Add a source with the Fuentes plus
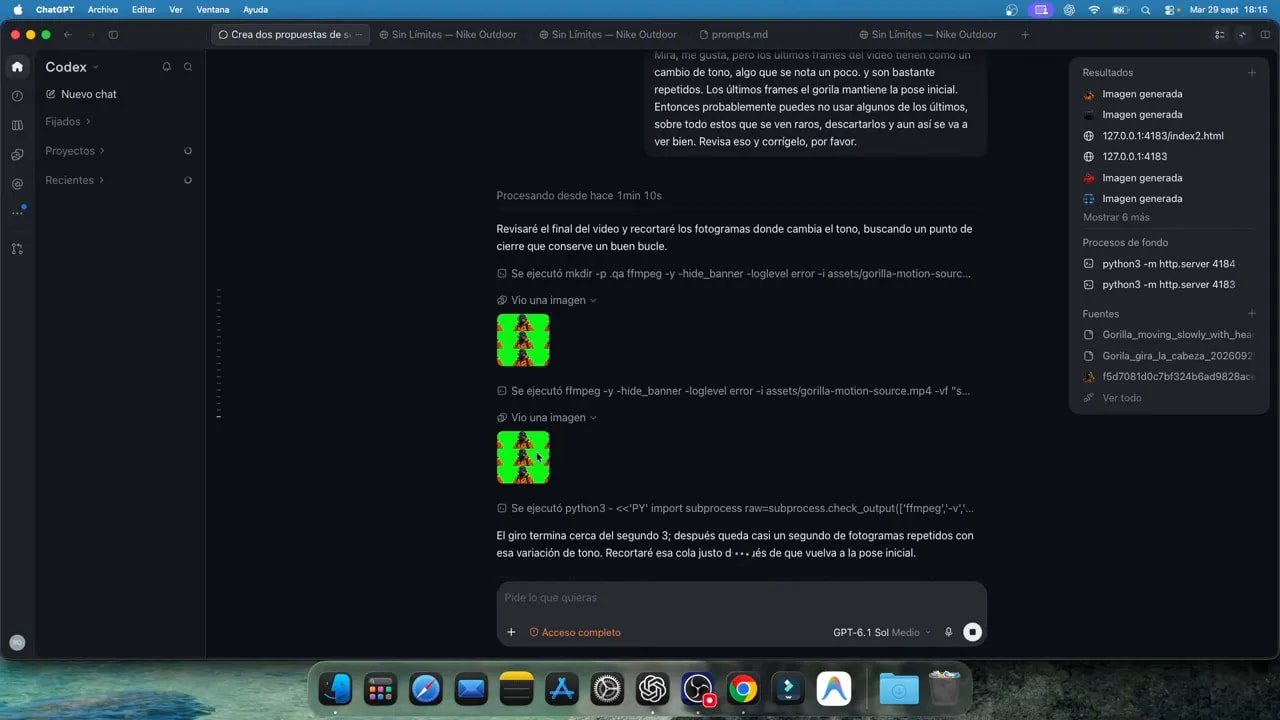 pyautogui.click(x=1251, y=313)
